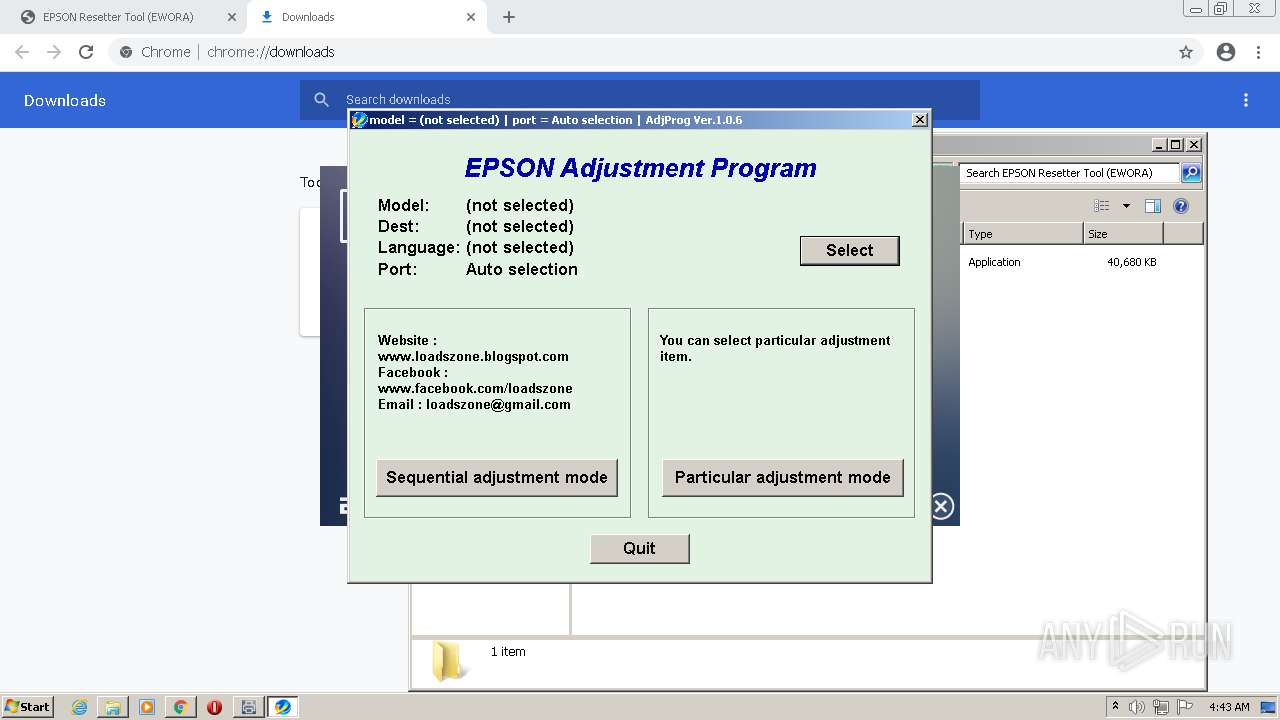Image resolution: width=1280 pixels, height=720 pixels.
Task: Click the network tray icon
Action: (1161, 707)
